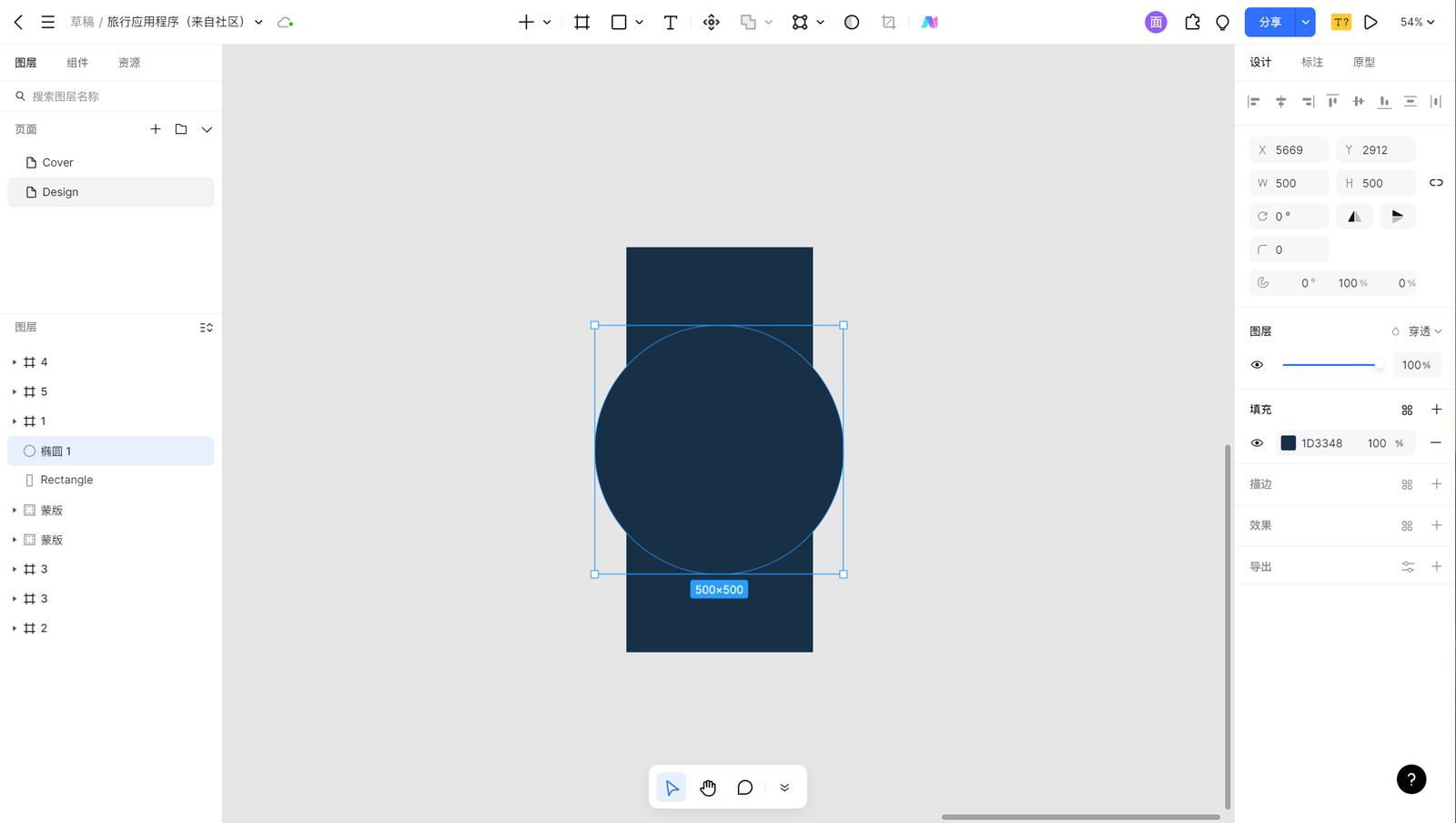Expand frame layer 4 in layer tree
Image resolution: width=1456 pixels, height=823 pixels.
15,362
